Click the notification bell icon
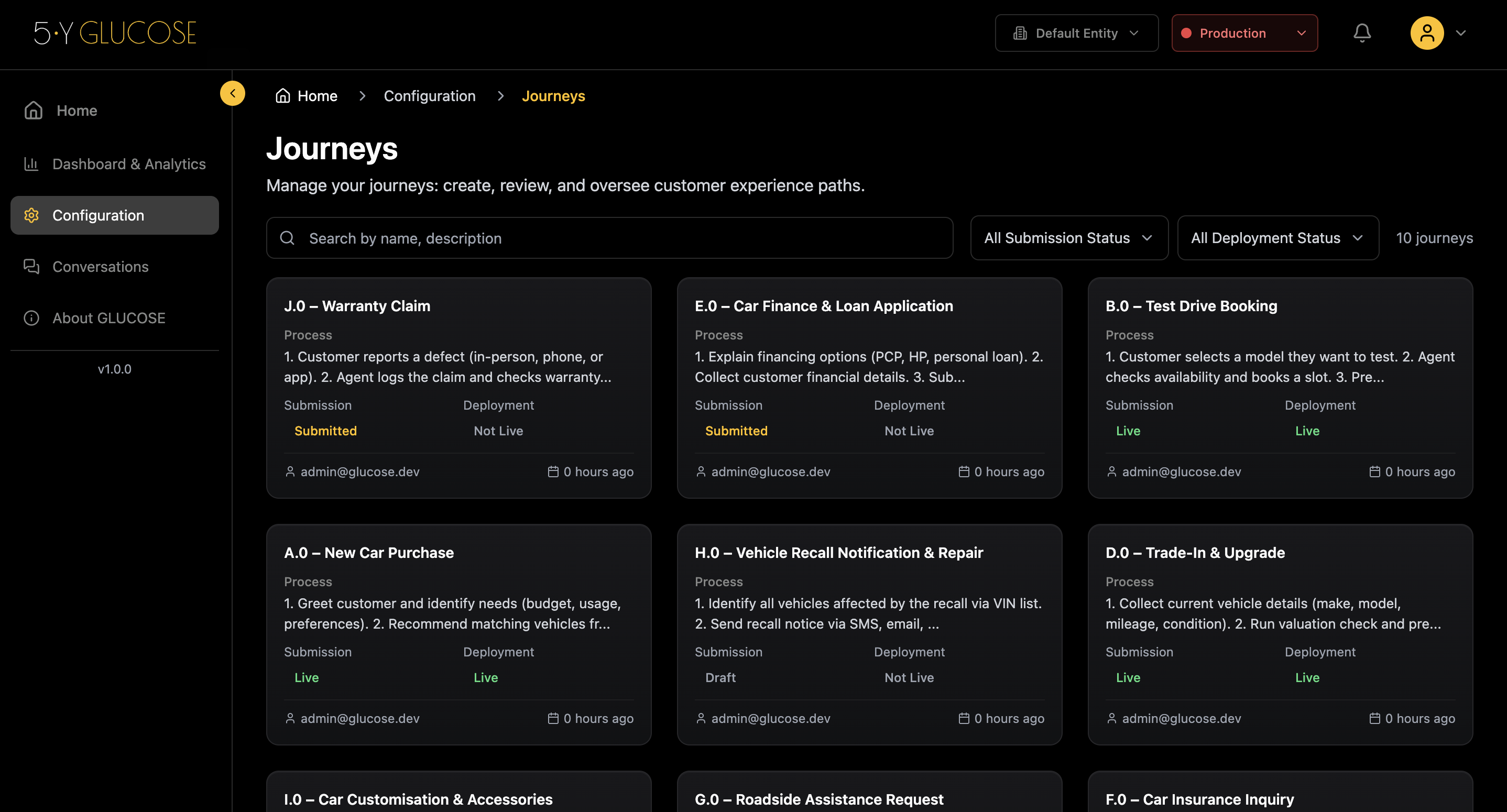The height and width of the screenshot is (812, 1507). pos(1361,33)
